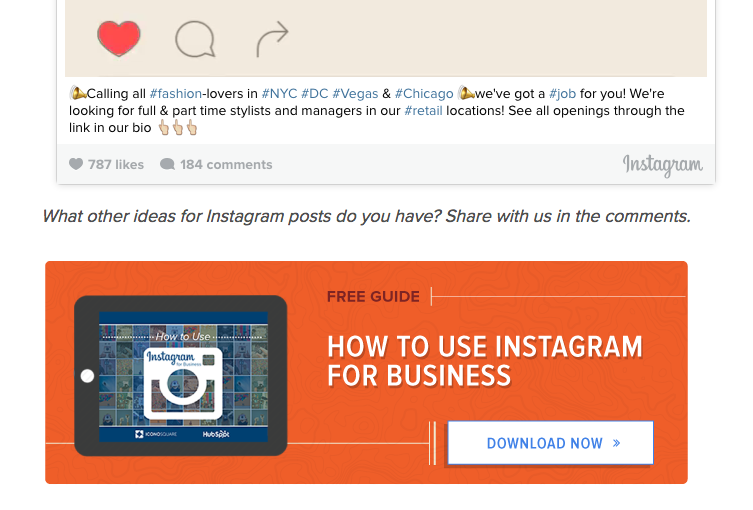The width and height of the screenshot is (753, 510).
Task: Open the 184 comments link
Action: coord(226,165)
